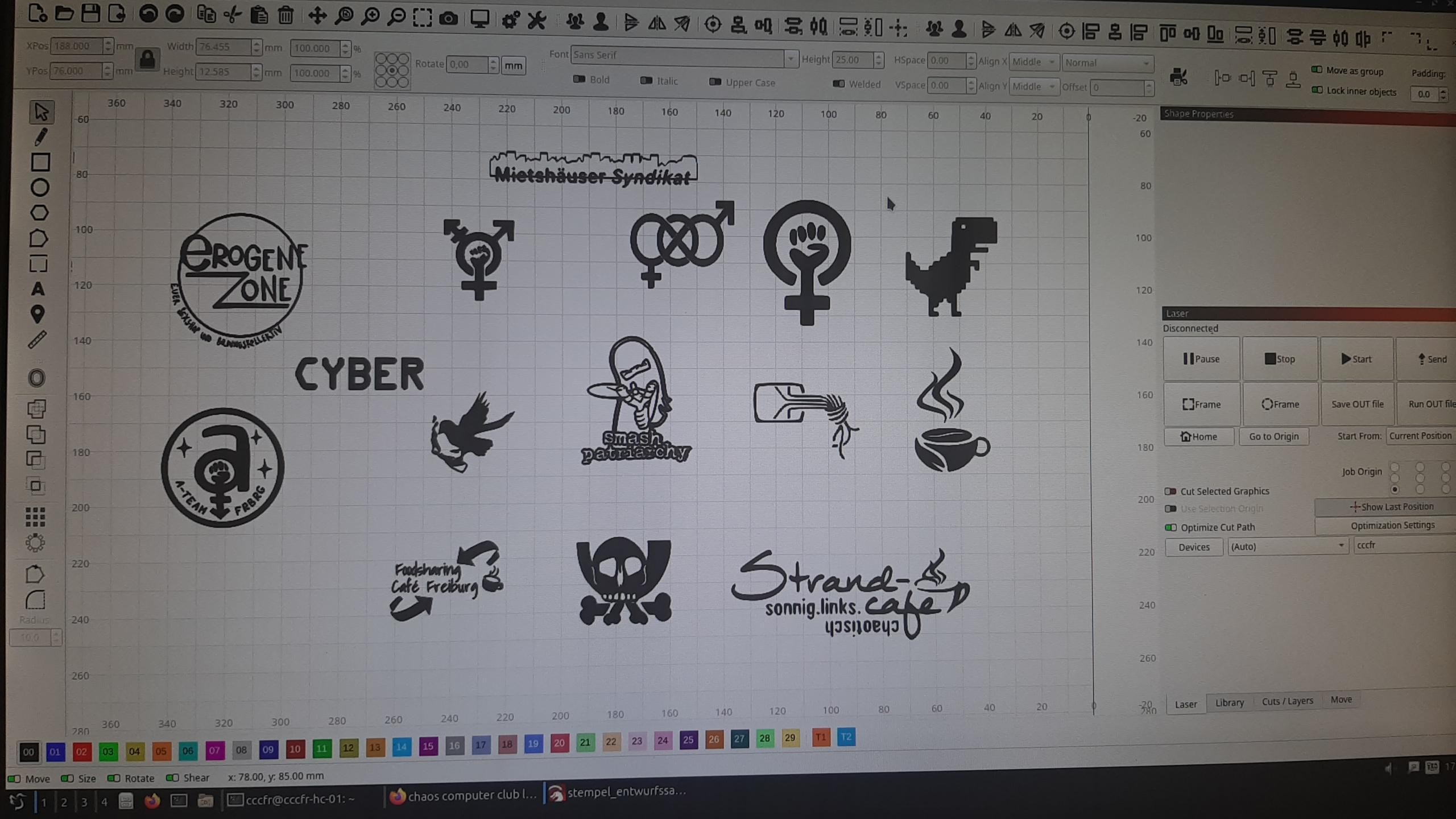Screen dimensions: 1456x819
Task: Select the pointer Select tool
Action: click(41, 111)
